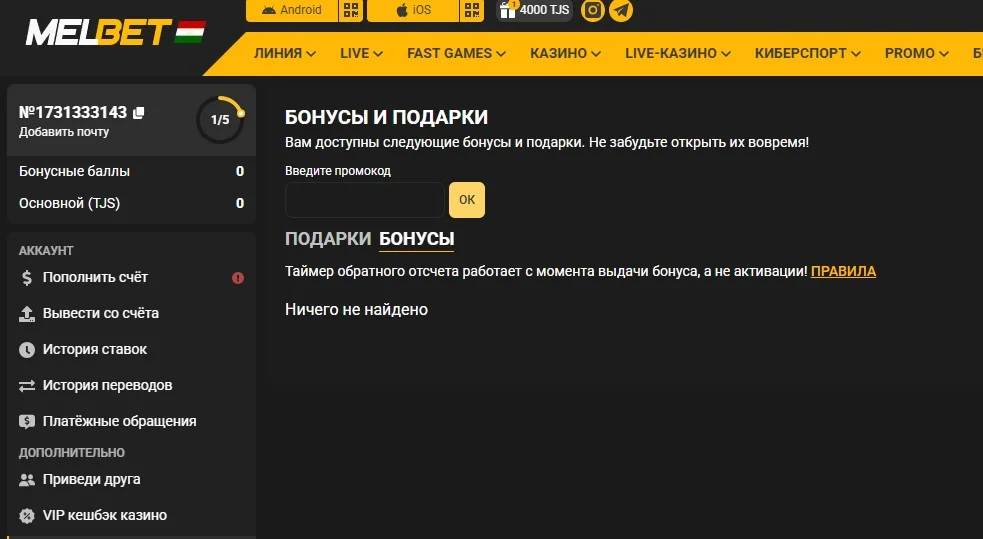Click the БОНУСЫ И ПОДАРКИ heading
The height and width of the screenshot is (539, 983).
(x=386, y=117)
